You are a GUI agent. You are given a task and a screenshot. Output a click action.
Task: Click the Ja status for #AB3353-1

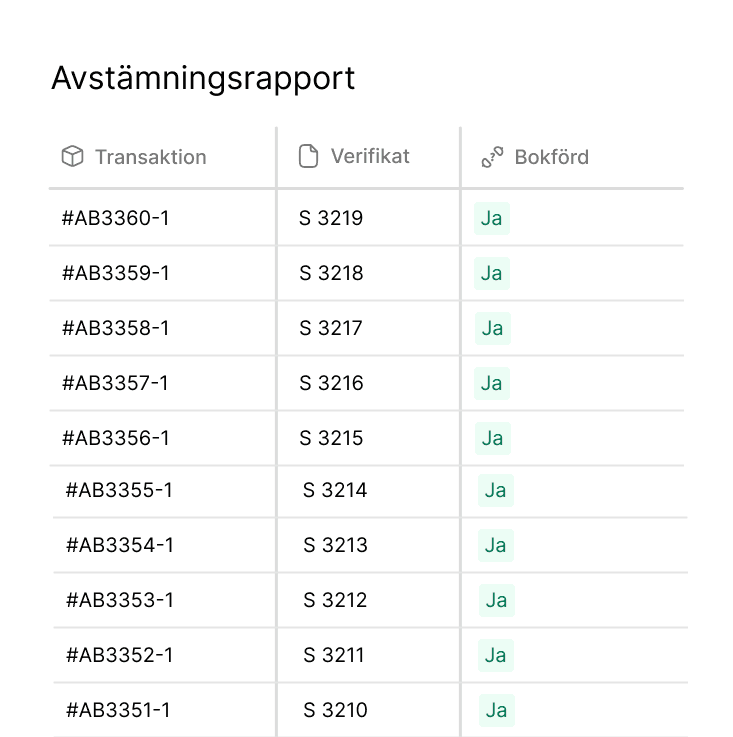pyautogui.click(x=495, y=600)
